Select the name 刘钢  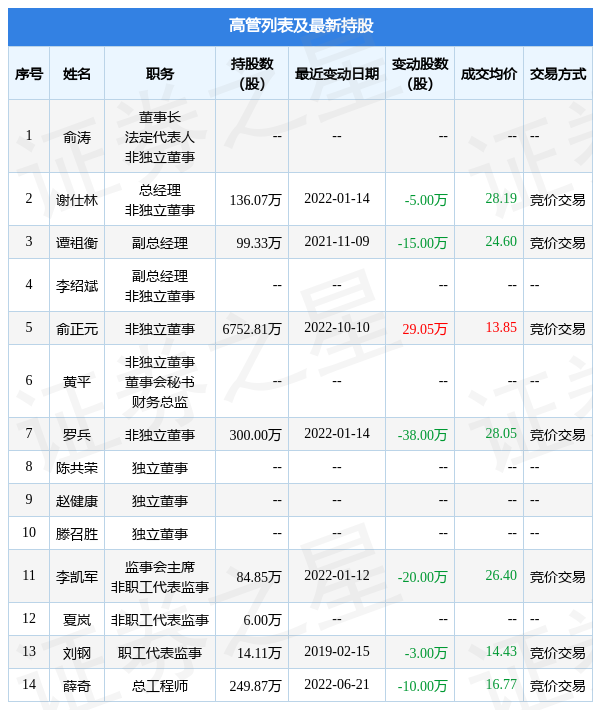pos(77,653)
